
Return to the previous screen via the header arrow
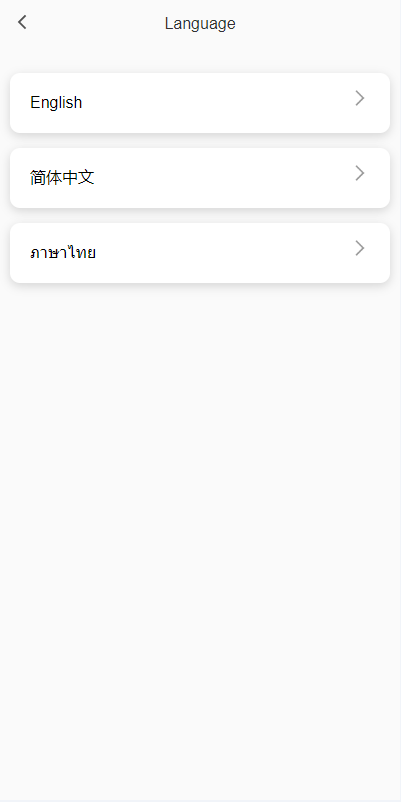click(22, 23)
